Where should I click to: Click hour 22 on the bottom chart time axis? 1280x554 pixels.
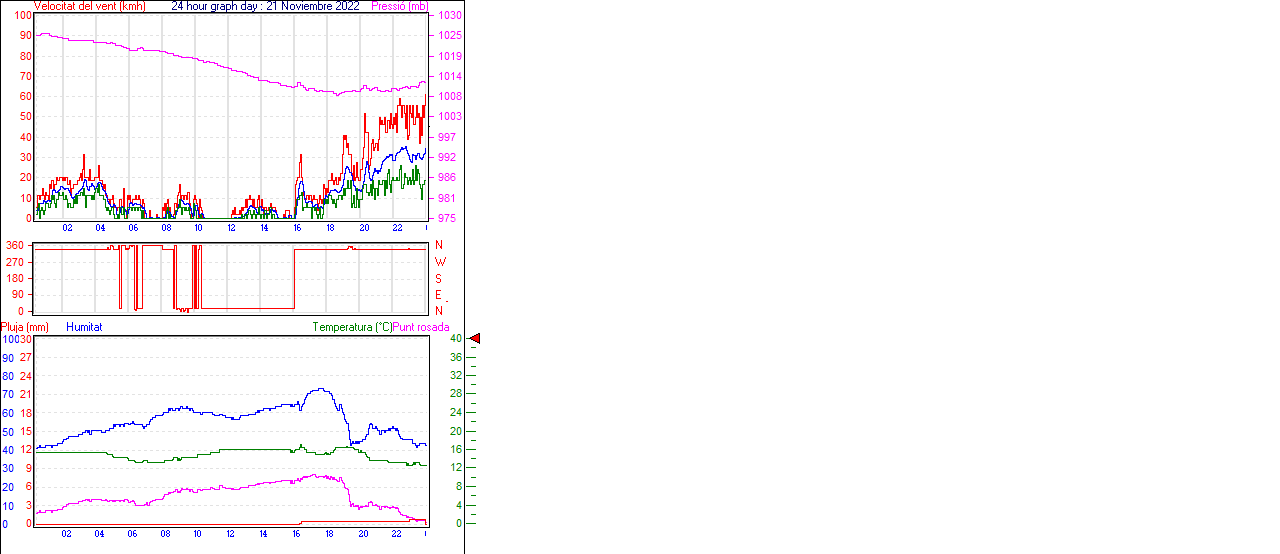[396, 534]
